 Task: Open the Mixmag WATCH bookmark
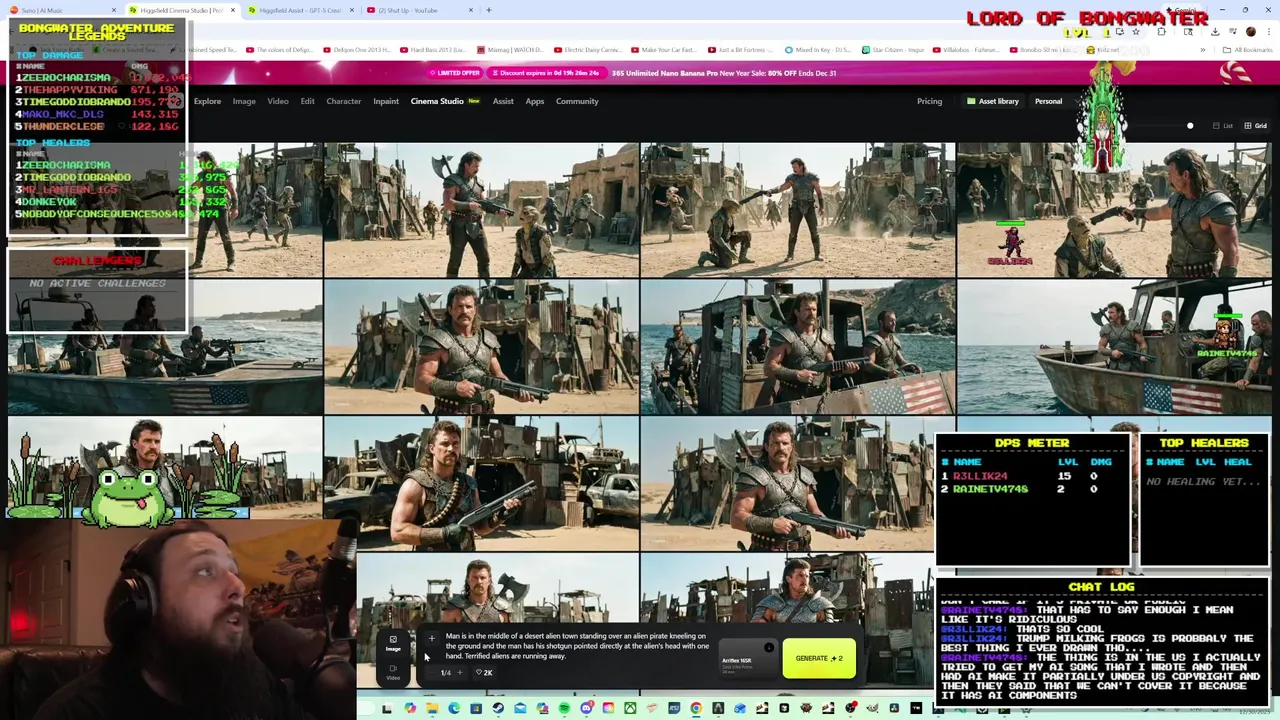[x=510, y=50]
